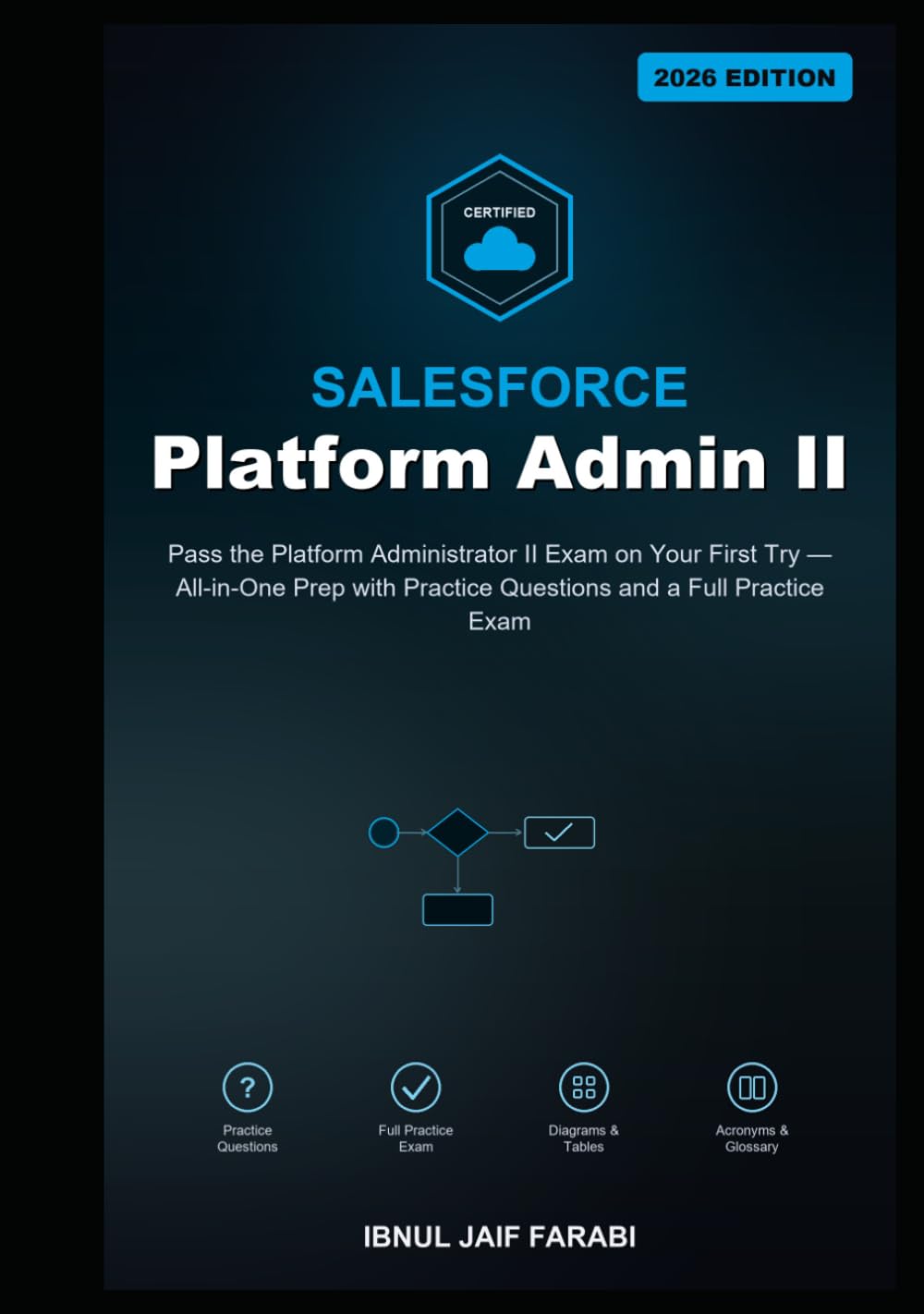
Task: Click the Acronyms & Glossary book icon
Action: click(x=752, y=1088)
